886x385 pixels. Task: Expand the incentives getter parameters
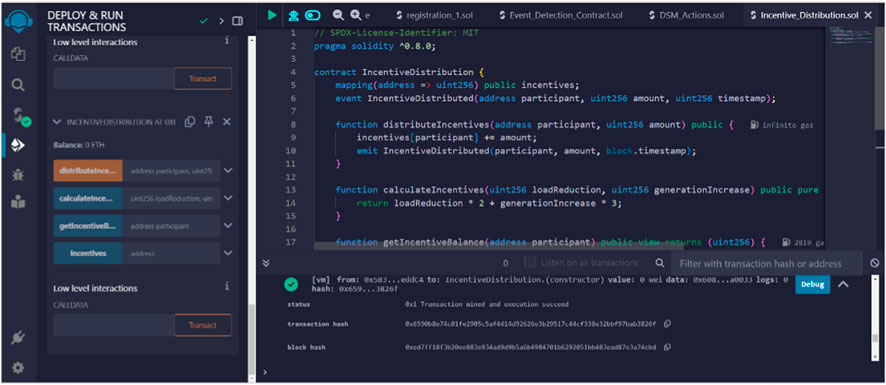[x=228, y=253]
